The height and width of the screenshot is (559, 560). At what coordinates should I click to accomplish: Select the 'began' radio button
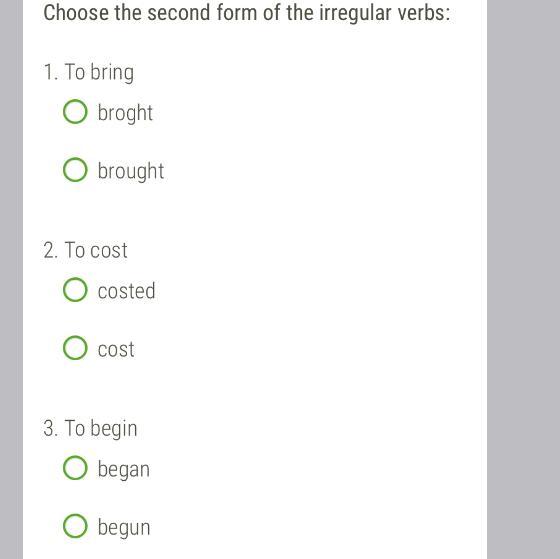pyautogui.click(x=75, y=468)
